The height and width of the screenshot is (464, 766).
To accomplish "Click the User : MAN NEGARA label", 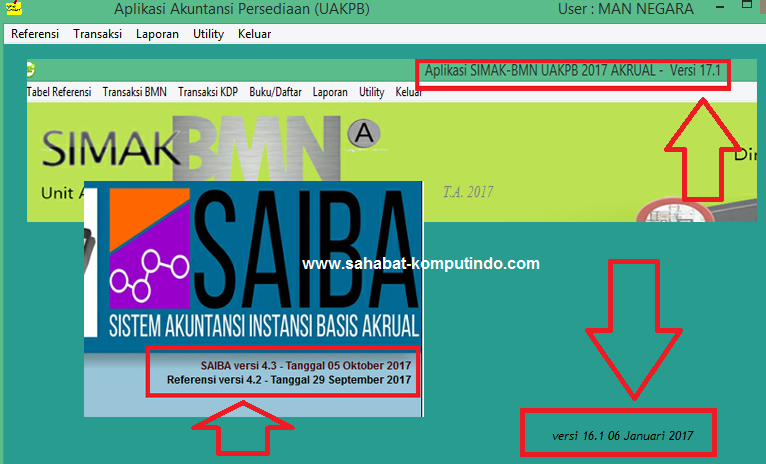I will click(x=626, y=9).
